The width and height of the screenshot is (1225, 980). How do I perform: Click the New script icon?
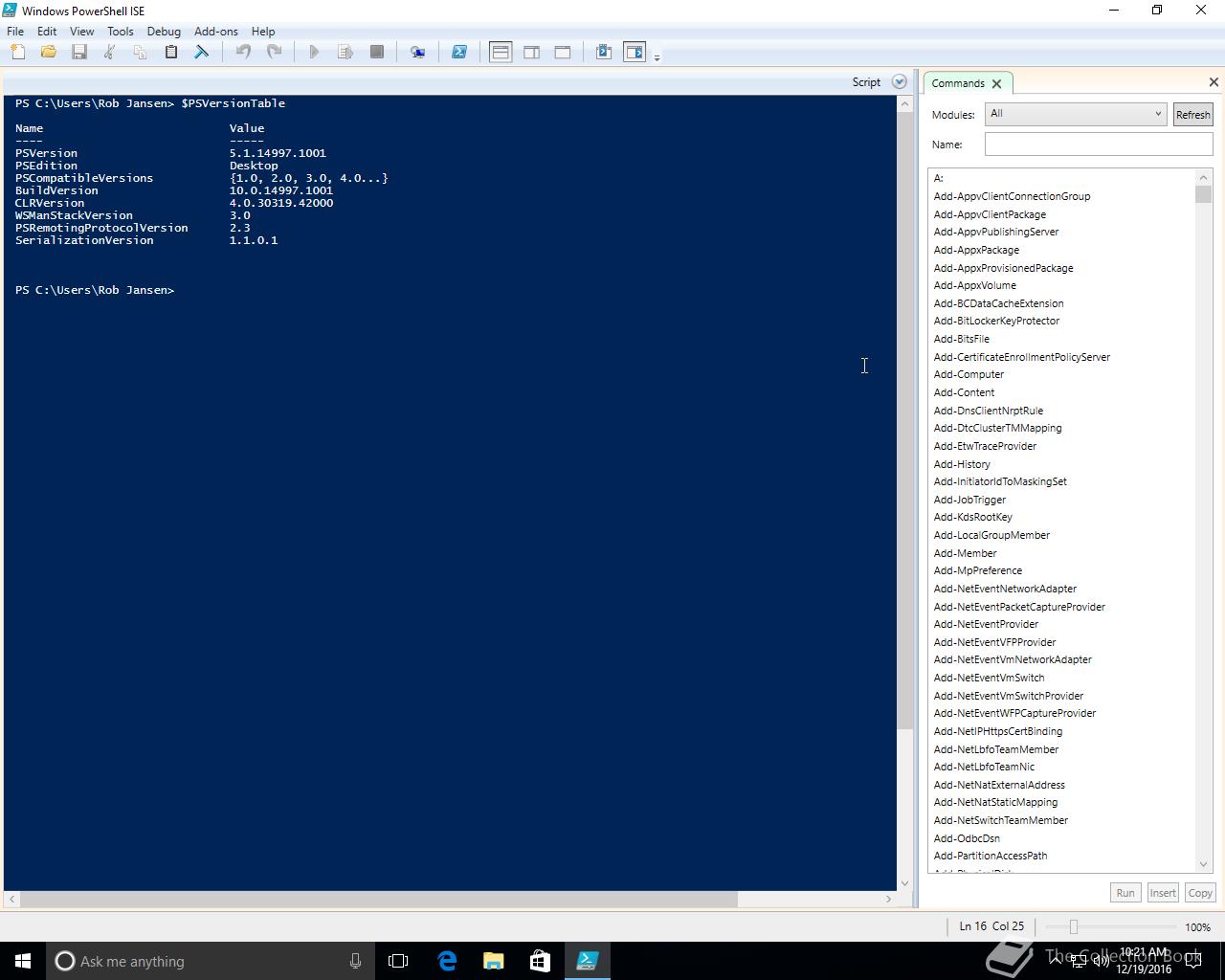(18, 53)
